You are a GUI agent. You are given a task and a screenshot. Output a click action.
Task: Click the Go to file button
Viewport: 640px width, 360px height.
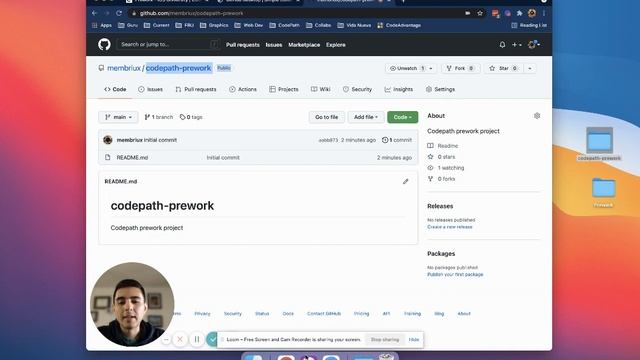pos(327,117)
